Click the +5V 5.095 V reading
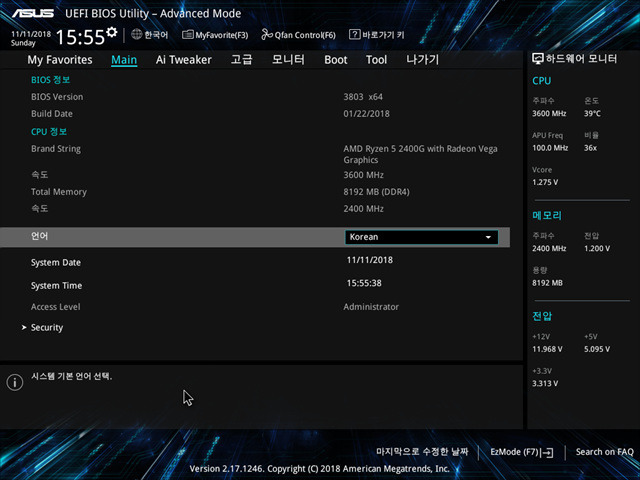The image size is (640, 480). pos(597,349)
